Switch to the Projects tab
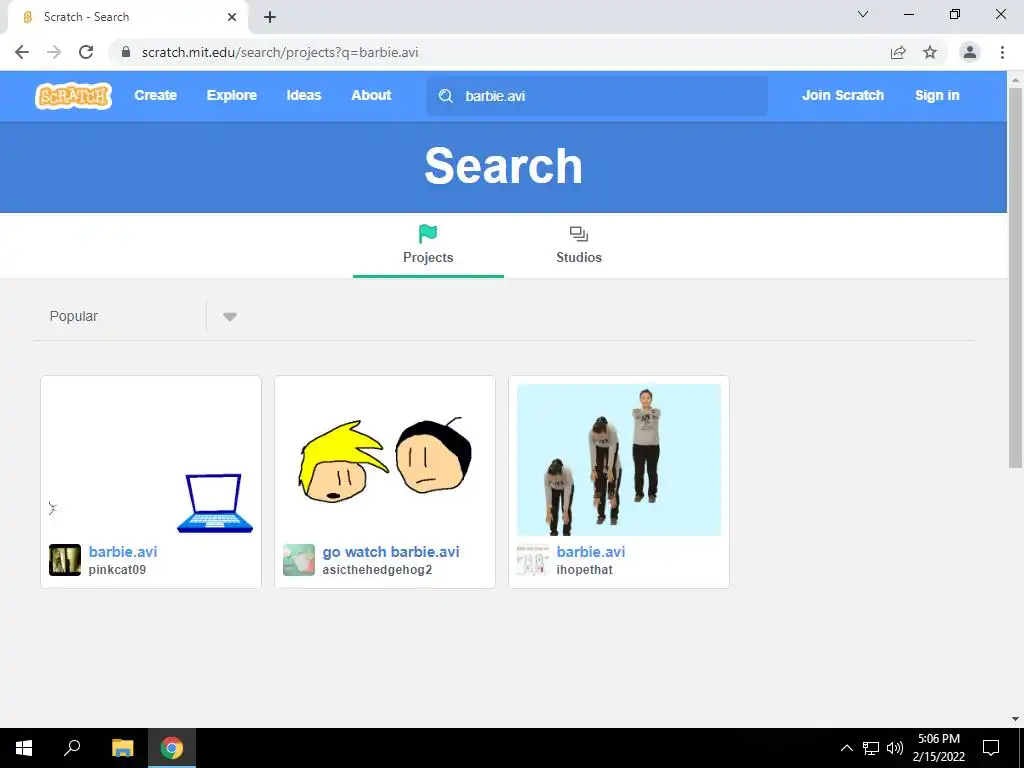Screen dimensions: 1024x768 [428, 246]
